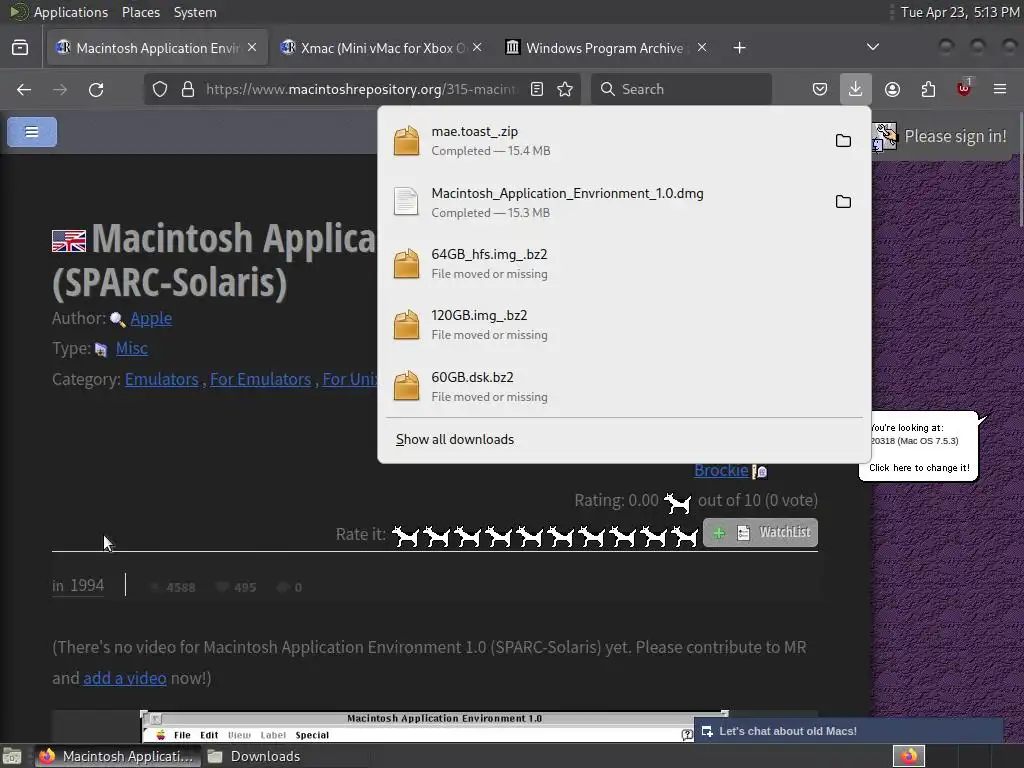Screen dimensions: 1024x768
Task: Close the Xmac Mini vMac tab
Action: tap(477, 47)
